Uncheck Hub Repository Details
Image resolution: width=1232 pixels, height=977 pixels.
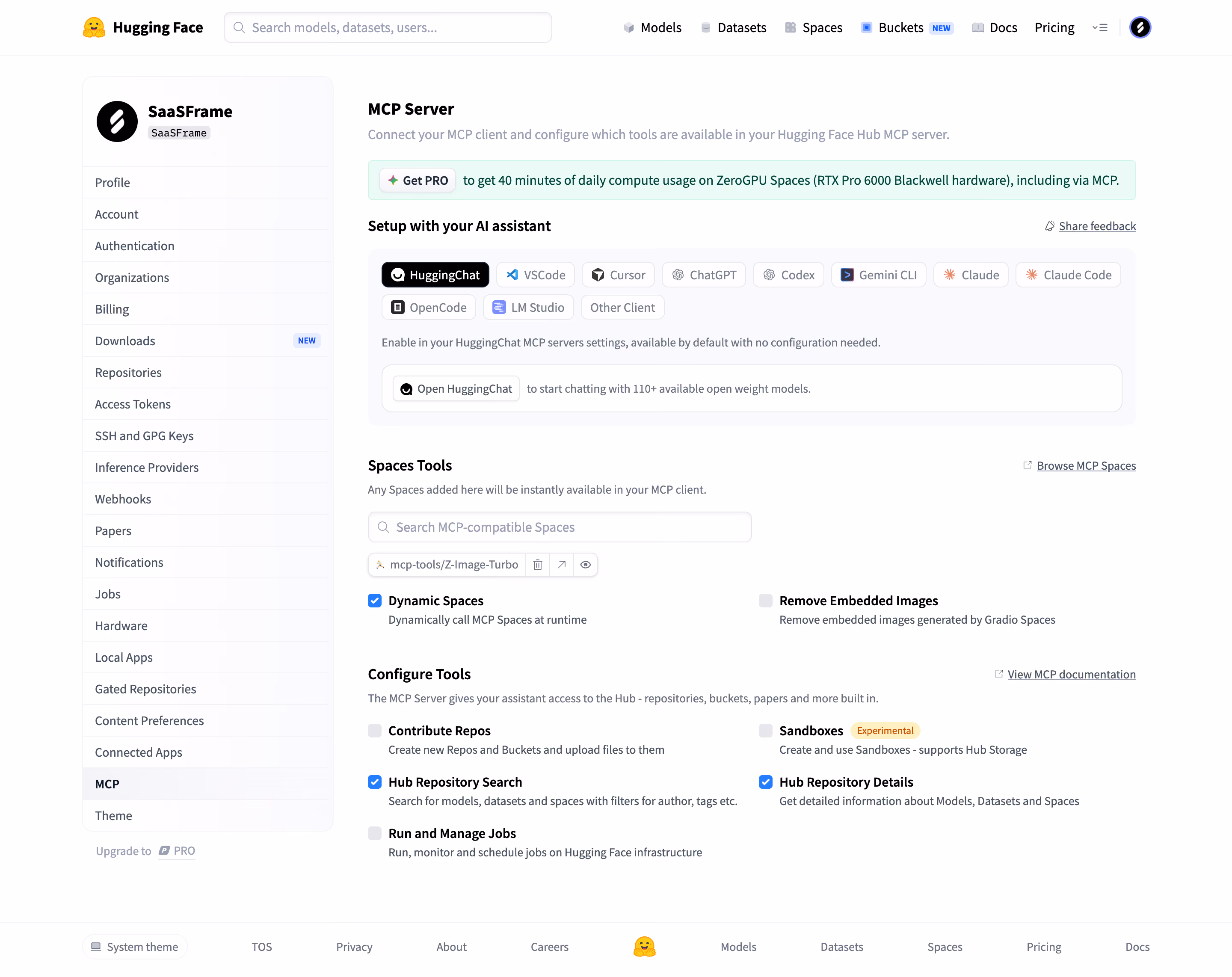coord(766,782)
